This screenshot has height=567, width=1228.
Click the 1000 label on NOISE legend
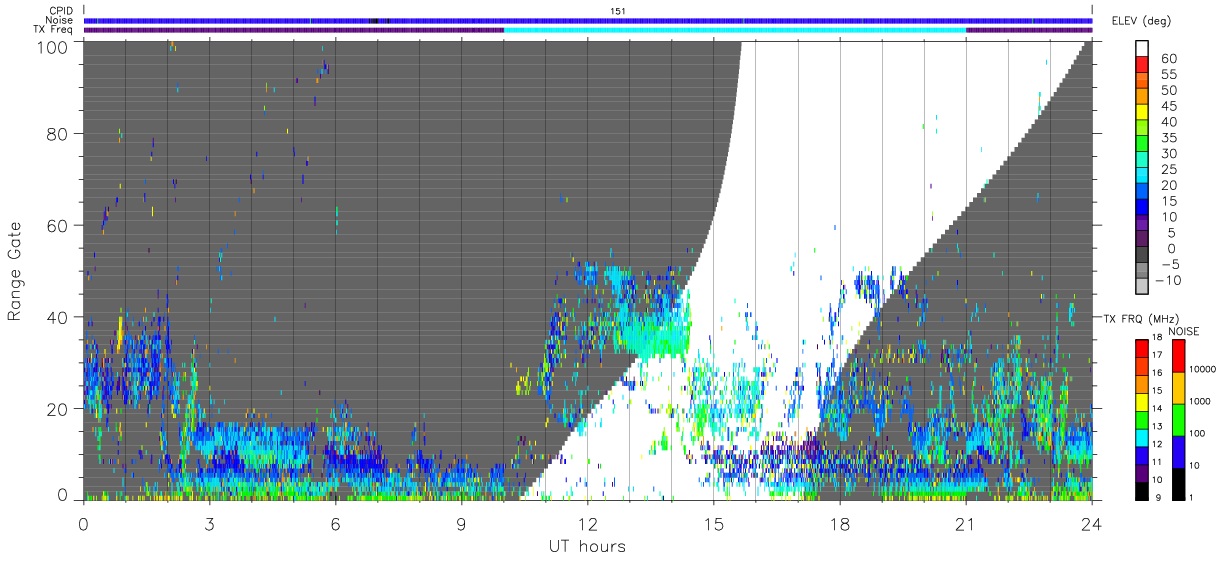(1199, 401)
